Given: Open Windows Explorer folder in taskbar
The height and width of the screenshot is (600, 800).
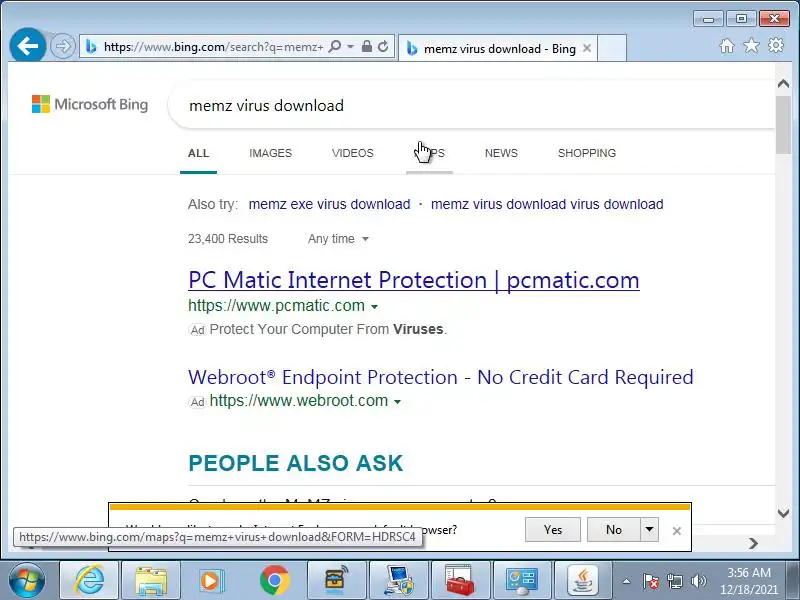Looking at the screenshot, I should pos(151,580).
